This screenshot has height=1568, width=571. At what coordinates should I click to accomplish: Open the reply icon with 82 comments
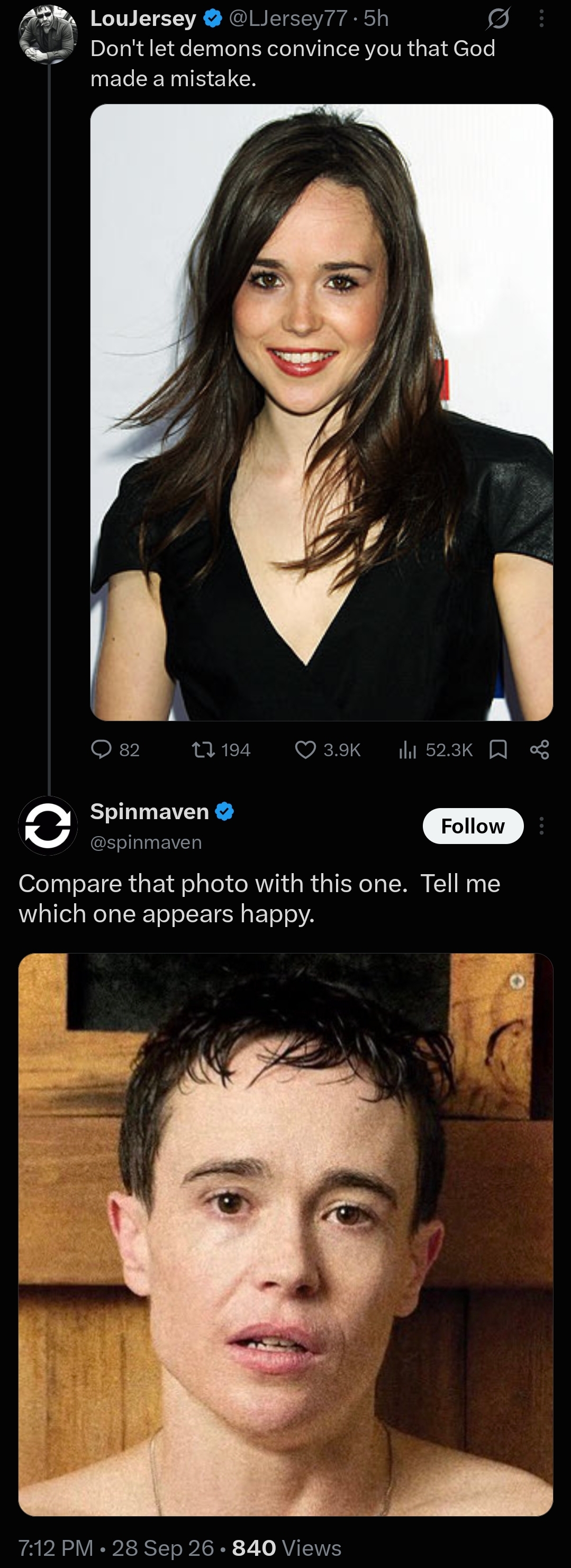(101, 749)
